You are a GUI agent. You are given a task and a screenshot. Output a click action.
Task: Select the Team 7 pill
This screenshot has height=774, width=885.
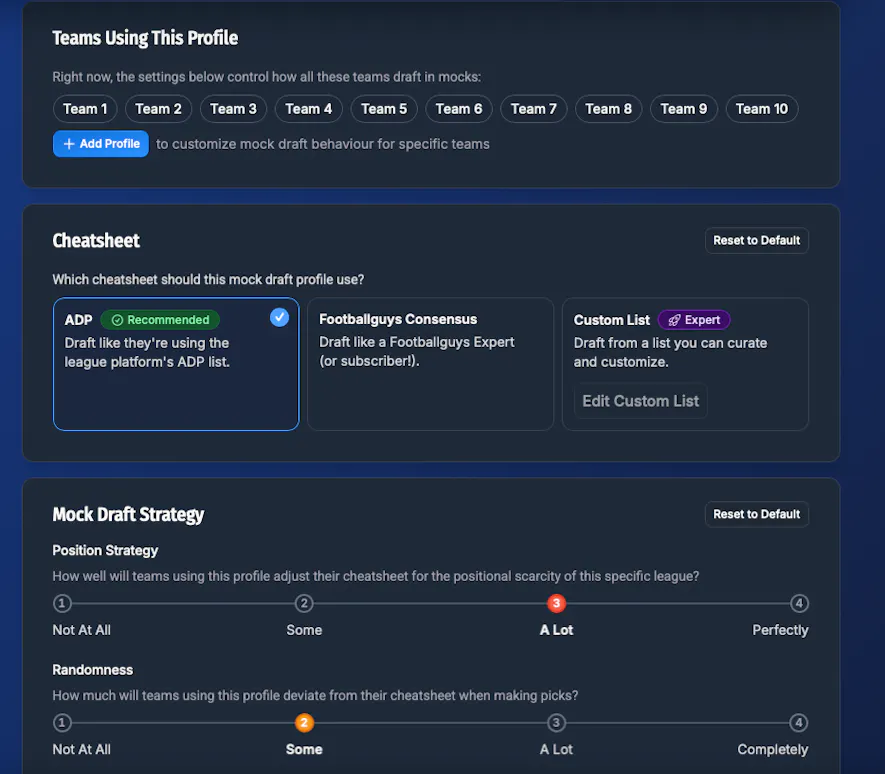click(x=533, y=109)
